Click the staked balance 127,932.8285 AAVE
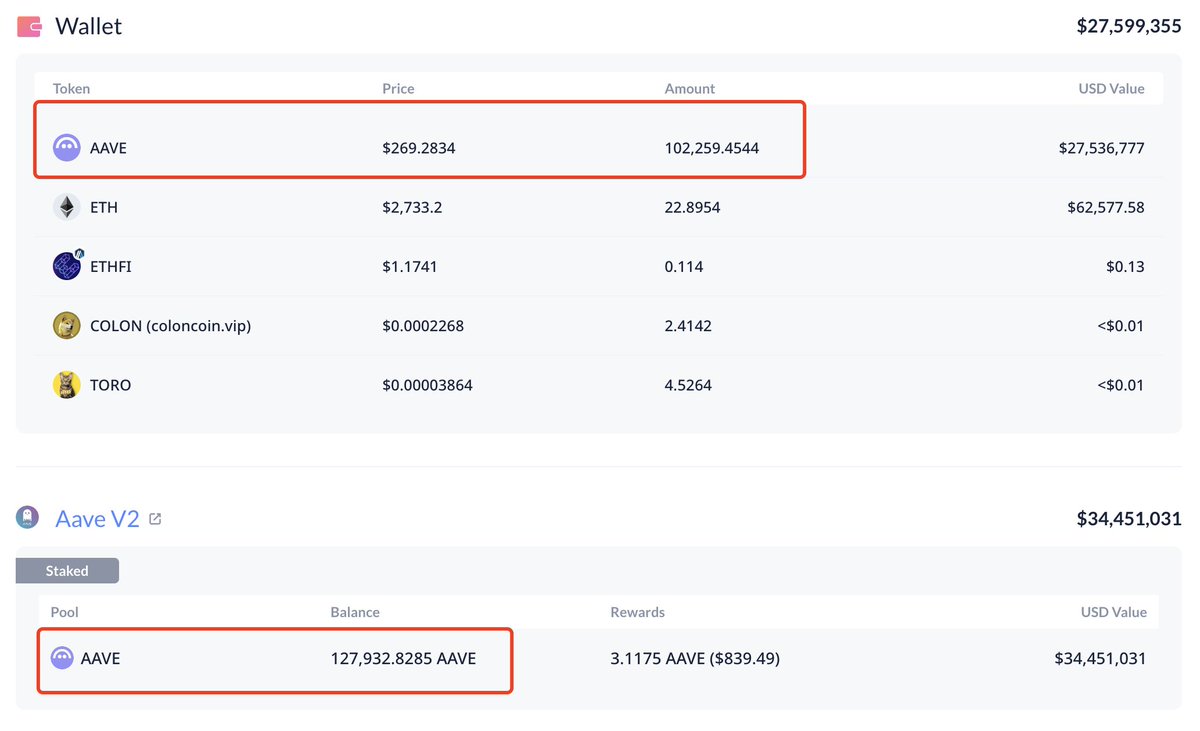Screen dimensions: 1200x731 [403, 658]
